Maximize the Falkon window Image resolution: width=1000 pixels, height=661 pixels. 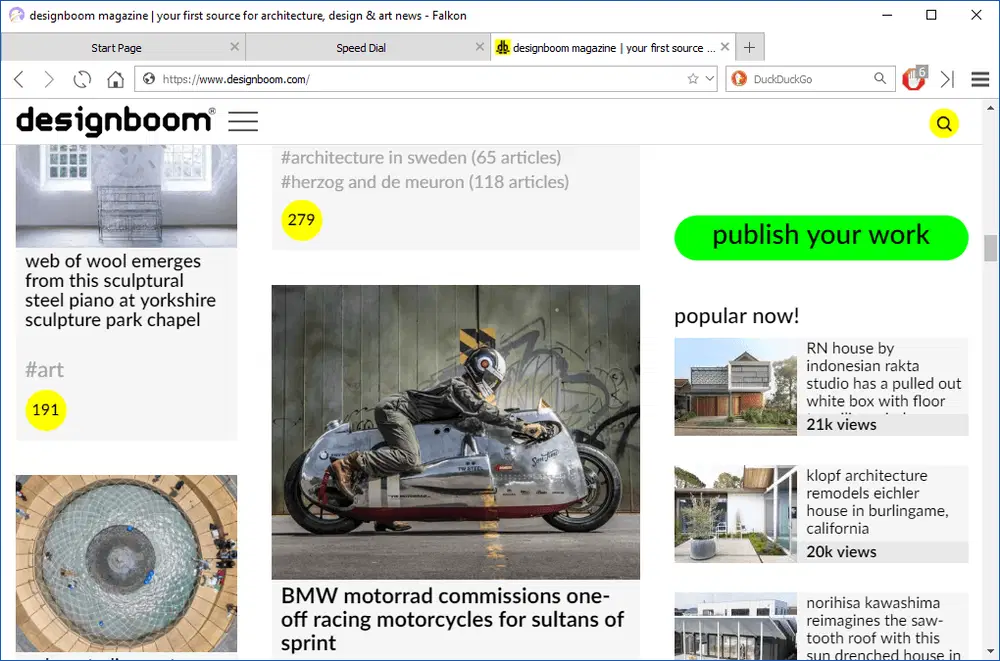pyautogui.click(x=931, y=15)
